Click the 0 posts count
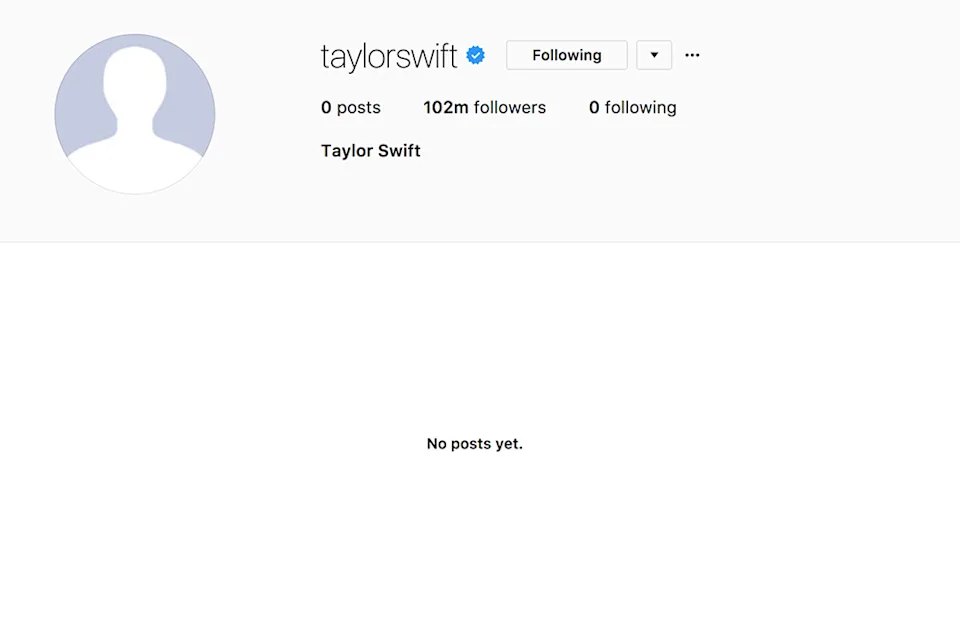960x623 pixels. 351,108
